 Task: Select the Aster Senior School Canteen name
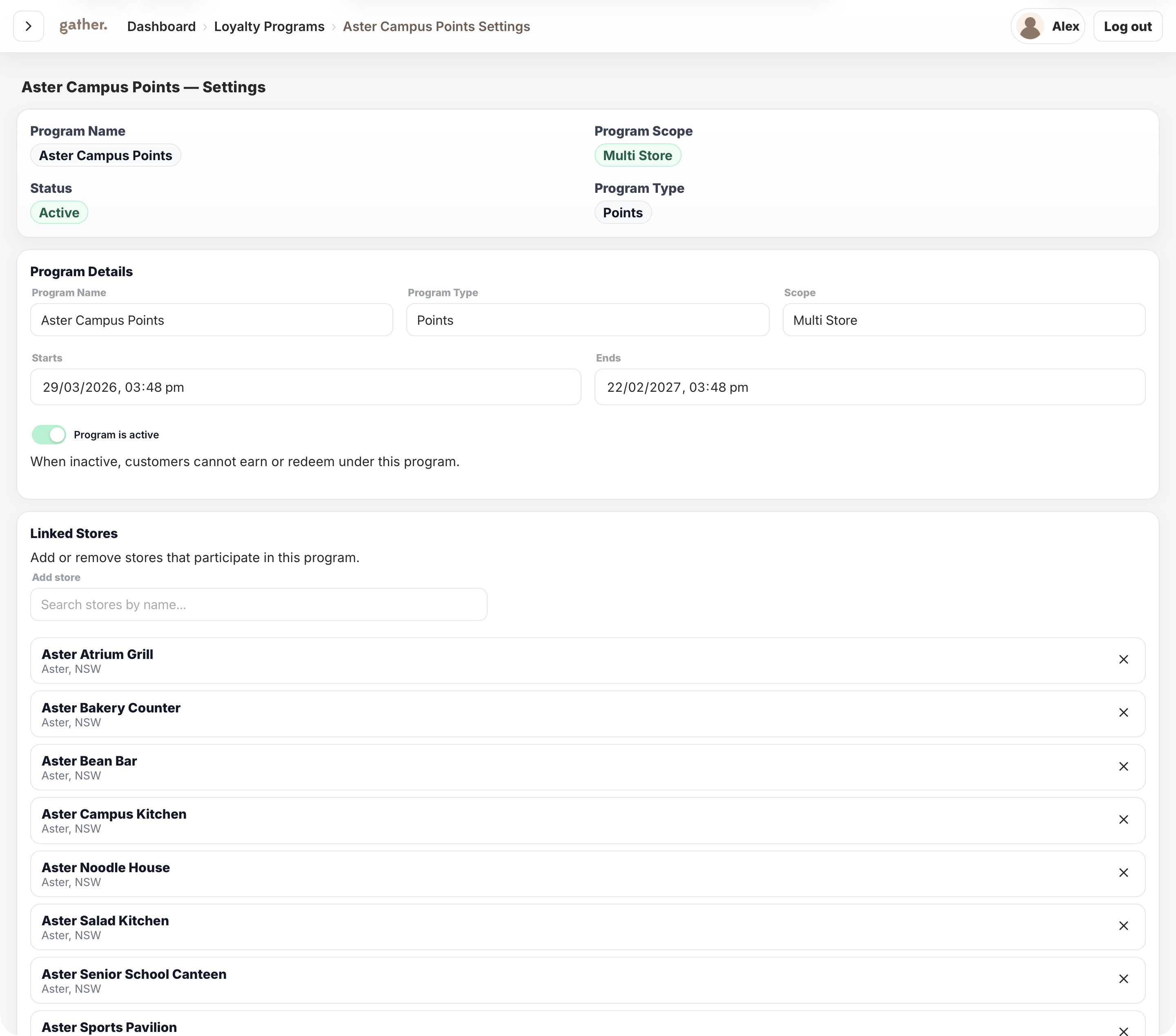click(134, 974)
